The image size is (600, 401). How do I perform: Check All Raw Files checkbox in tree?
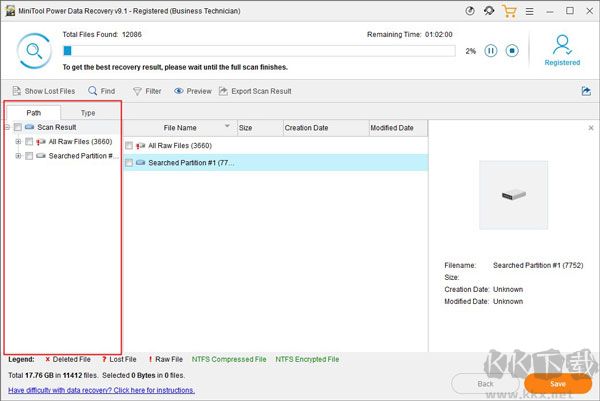29,142
